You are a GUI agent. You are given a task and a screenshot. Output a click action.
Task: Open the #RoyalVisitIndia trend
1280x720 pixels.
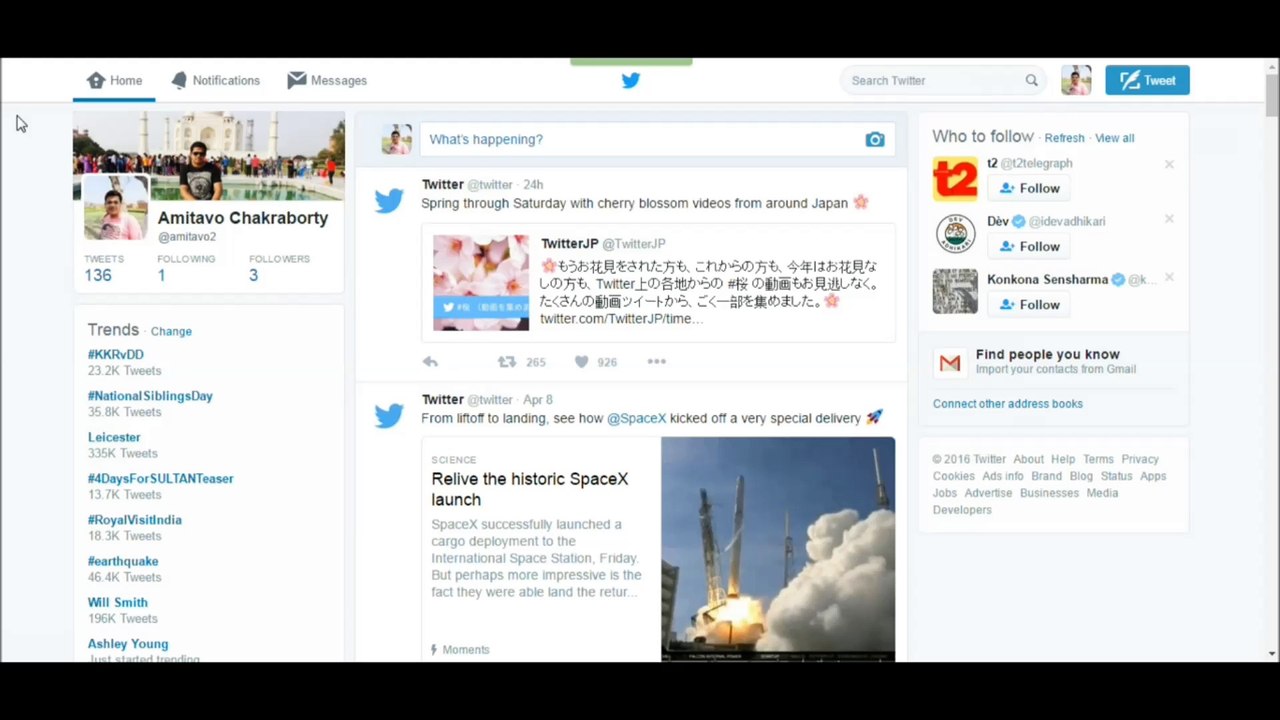[134, 520]
